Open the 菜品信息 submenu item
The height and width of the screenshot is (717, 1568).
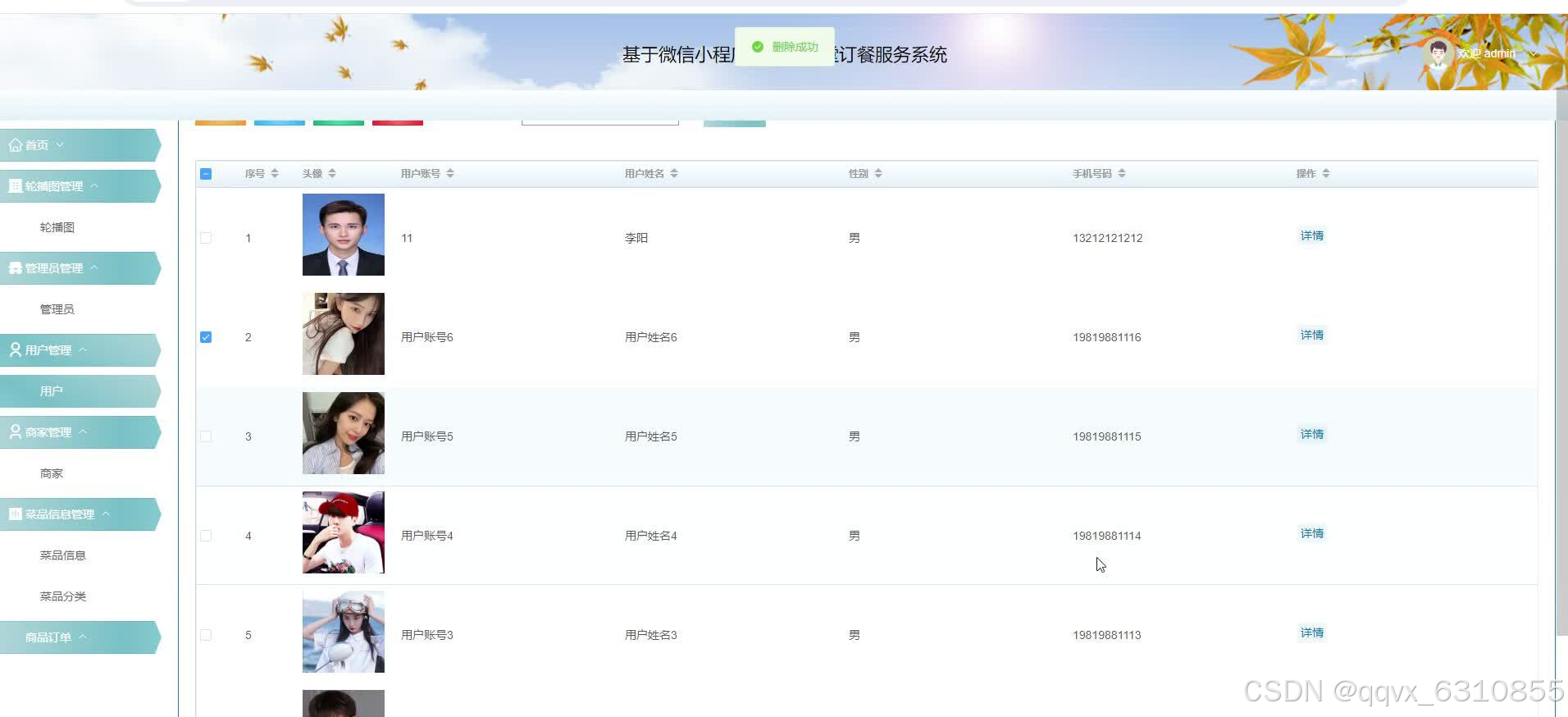(x=63, y=555)
